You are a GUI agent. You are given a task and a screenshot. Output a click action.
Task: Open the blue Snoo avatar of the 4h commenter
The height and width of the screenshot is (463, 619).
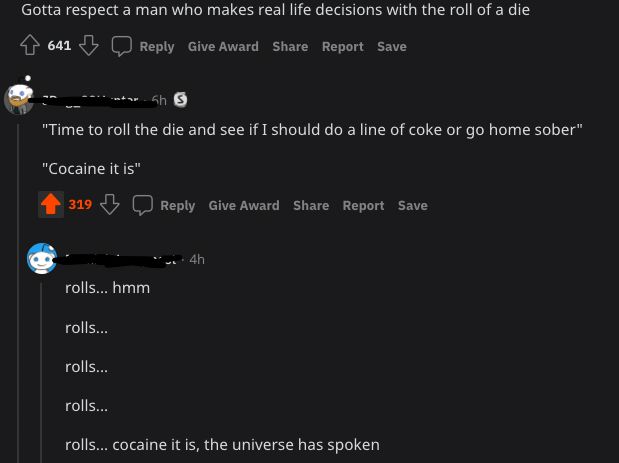(41, 259)
